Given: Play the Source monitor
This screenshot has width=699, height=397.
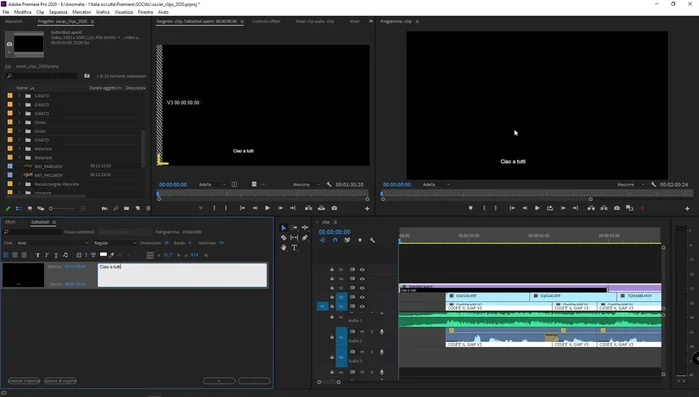Looking at the screenshot, I should pyautogui.click(x=267, y=208).
